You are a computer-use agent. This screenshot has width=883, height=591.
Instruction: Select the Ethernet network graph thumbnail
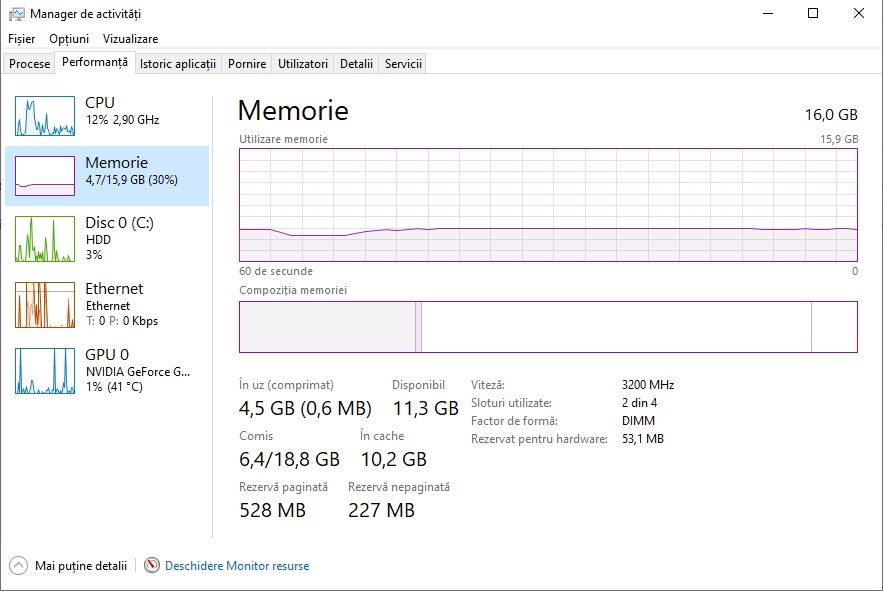point(45,304)
